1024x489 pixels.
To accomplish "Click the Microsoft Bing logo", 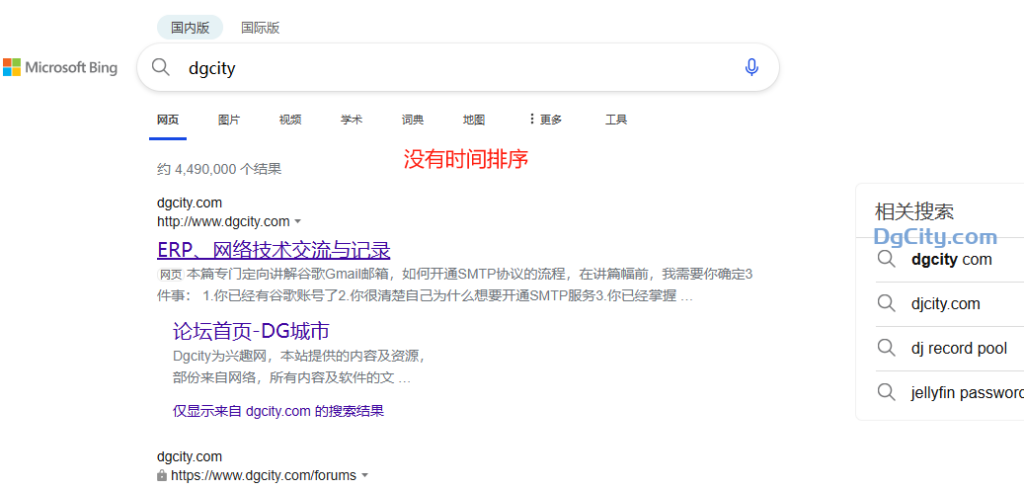I will (60, 67).
